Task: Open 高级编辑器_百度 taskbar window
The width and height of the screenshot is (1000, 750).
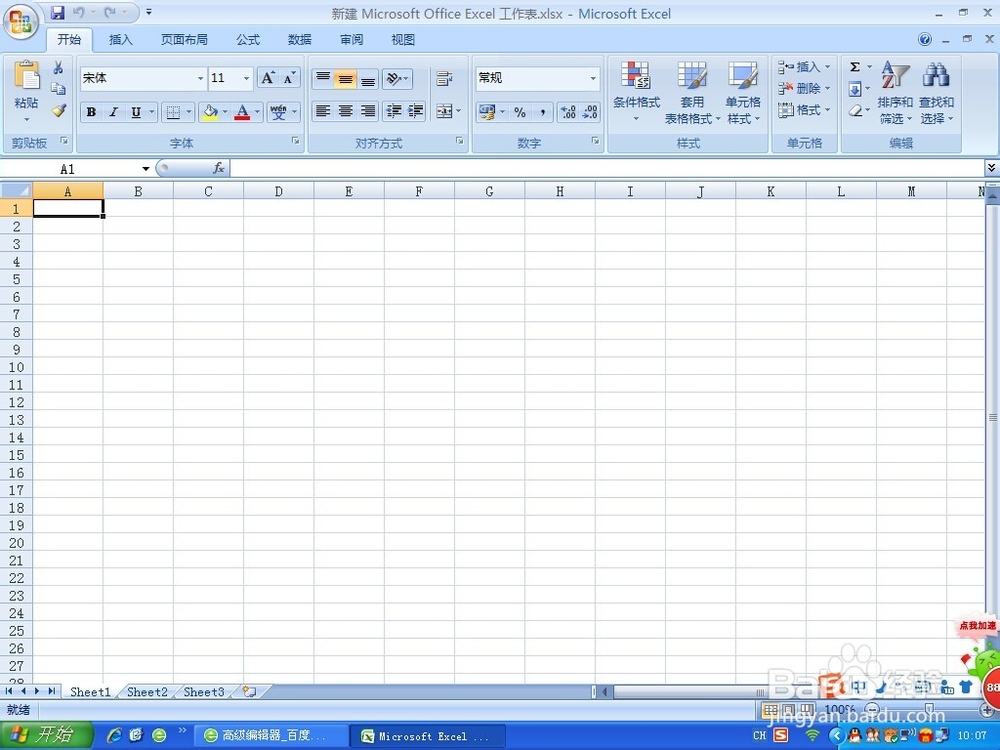Action: tap(270, 735)
